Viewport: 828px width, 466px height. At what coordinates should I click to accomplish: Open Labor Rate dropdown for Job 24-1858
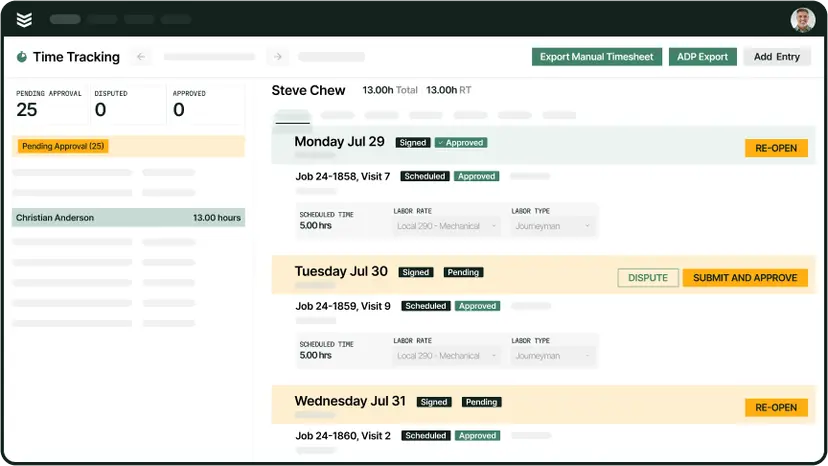point(447,226)
